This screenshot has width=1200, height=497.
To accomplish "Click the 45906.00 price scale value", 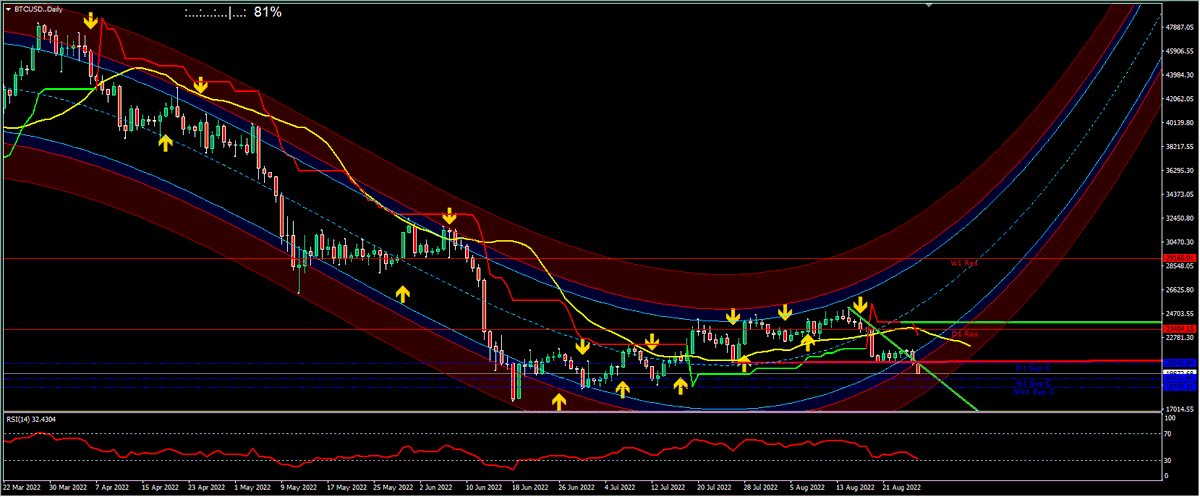I will (1181, 51).
